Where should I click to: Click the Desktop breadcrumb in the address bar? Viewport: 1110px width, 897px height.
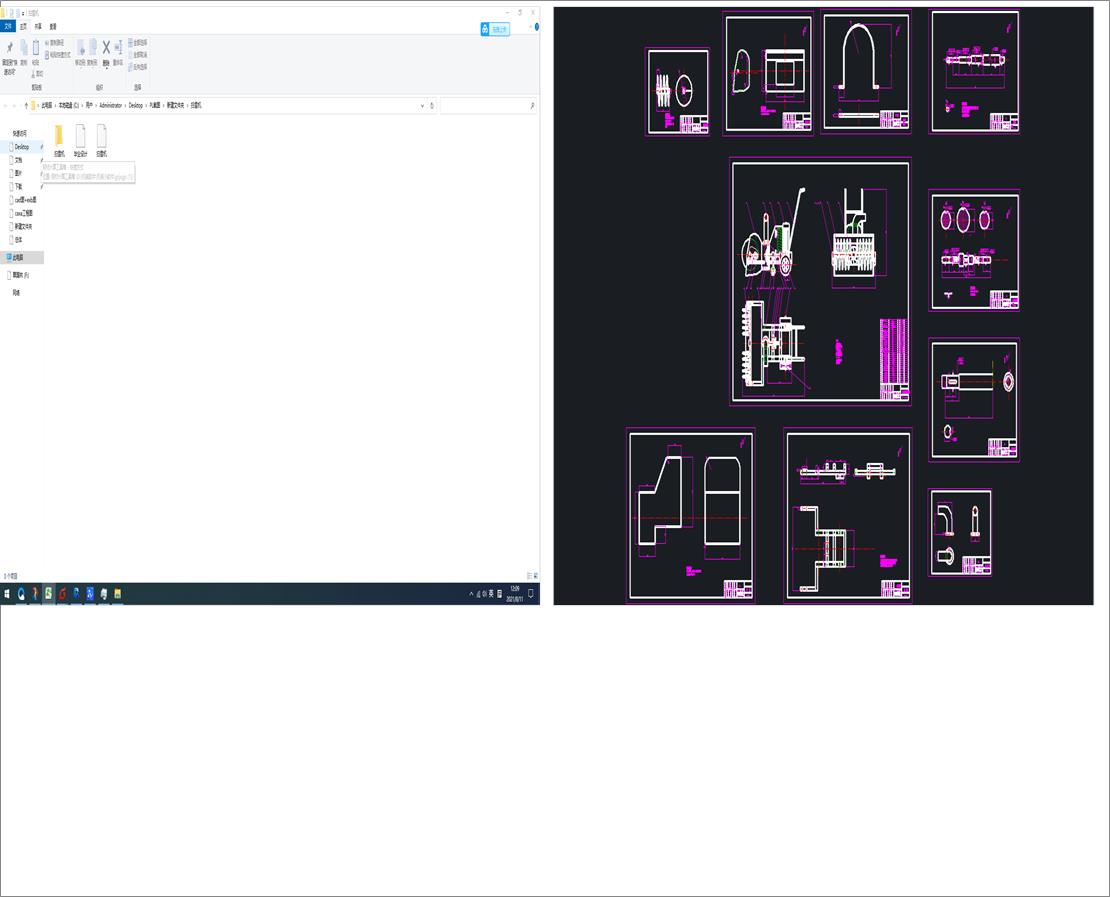click(135, 105)
